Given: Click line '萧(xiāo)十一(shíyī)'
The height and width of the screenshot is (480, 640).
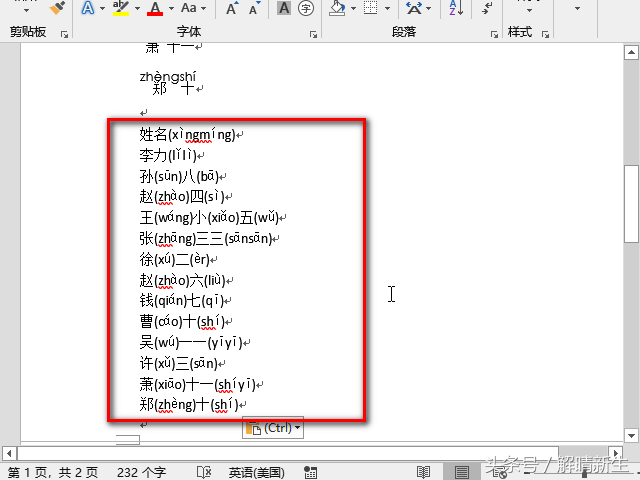Looking at the screenshot, I should pos(198,384).
